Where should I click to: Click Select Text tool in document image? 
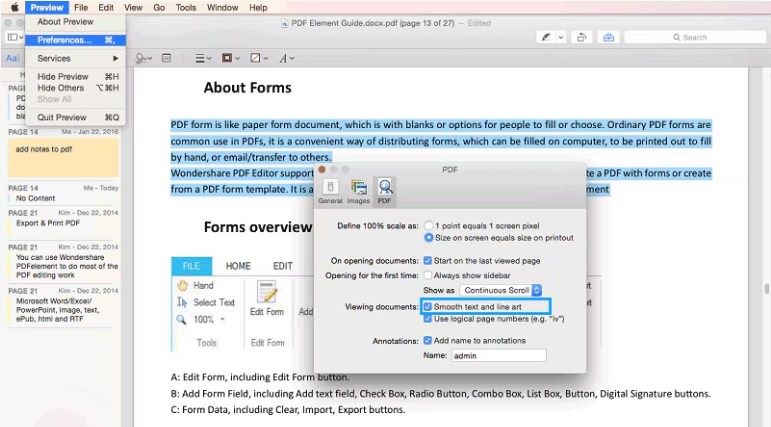click(x=206, y=303)
